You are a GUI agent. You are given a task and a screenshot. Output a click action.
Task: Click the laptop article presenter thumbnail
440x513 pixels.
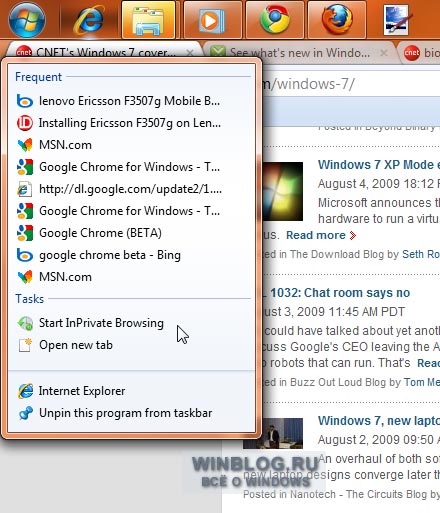pos(273,433)
